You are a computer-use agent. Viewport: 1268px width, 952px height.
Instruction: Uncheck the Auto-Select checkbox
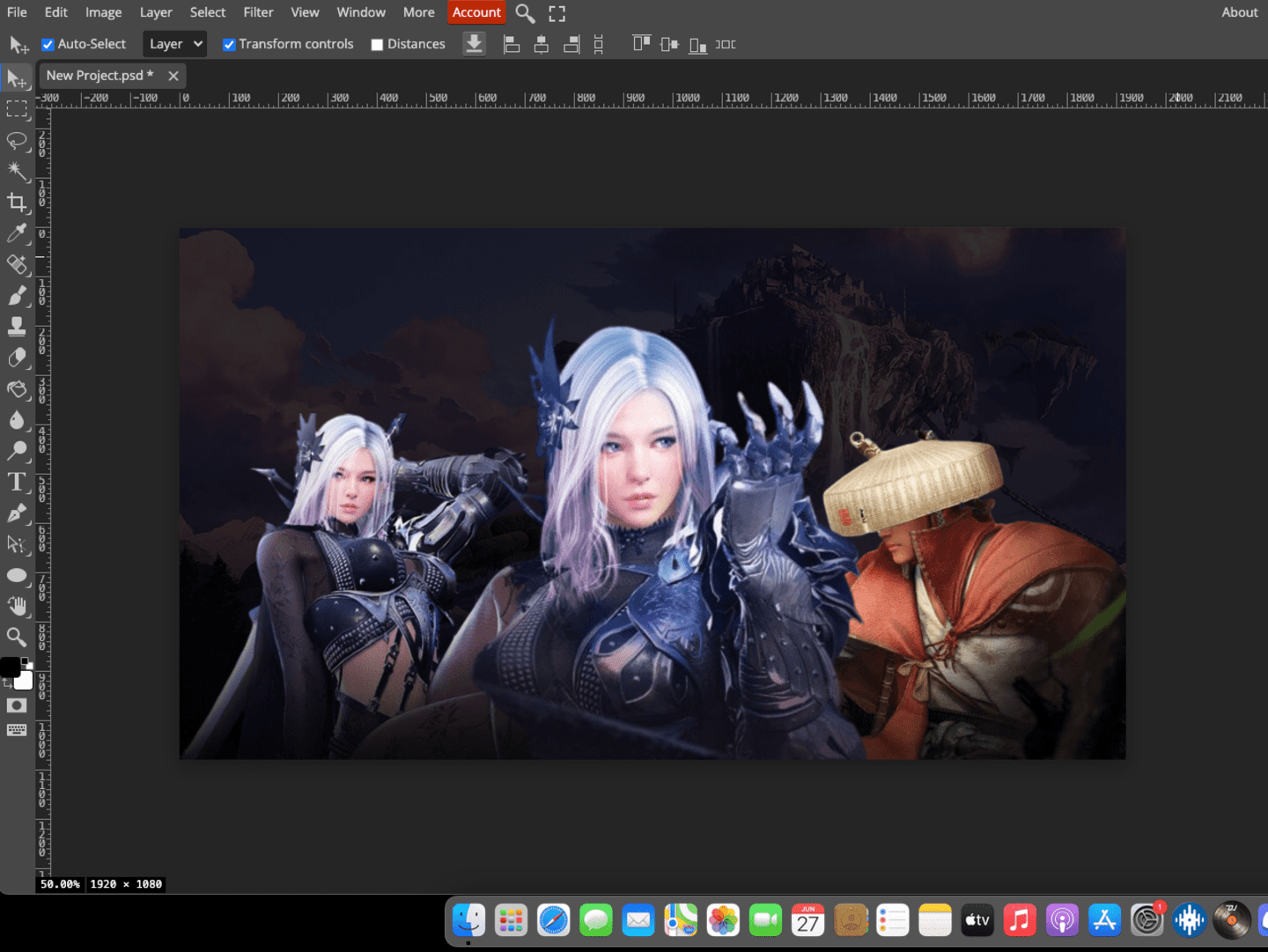point(48,45)
